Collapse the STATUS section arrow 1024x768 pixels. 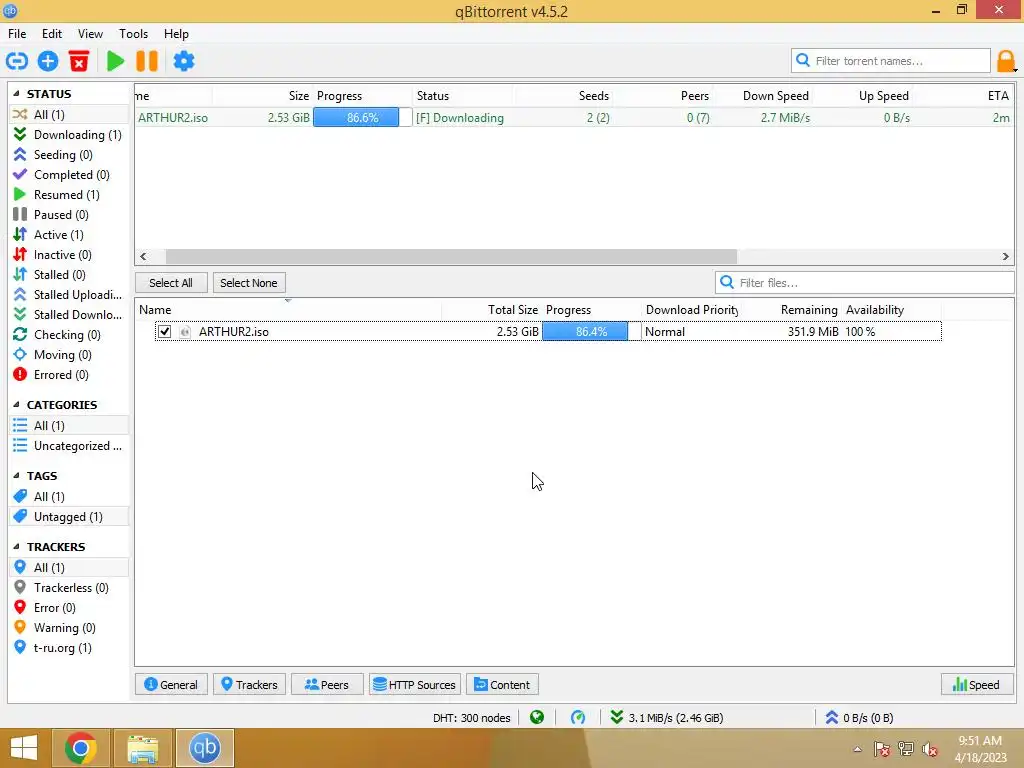[x=16, y=93]
